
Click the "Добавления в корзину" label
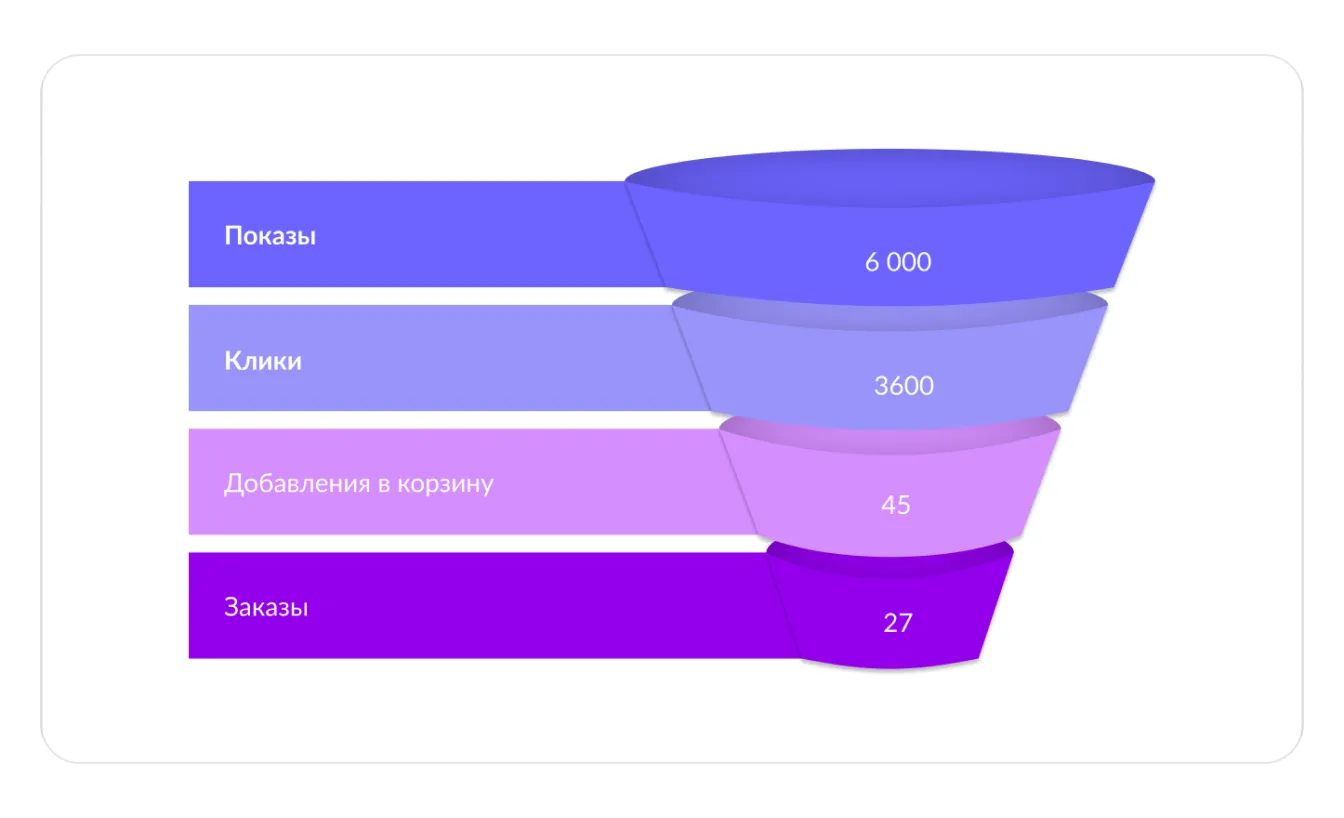pyautogui.click(x=358, y=484)
